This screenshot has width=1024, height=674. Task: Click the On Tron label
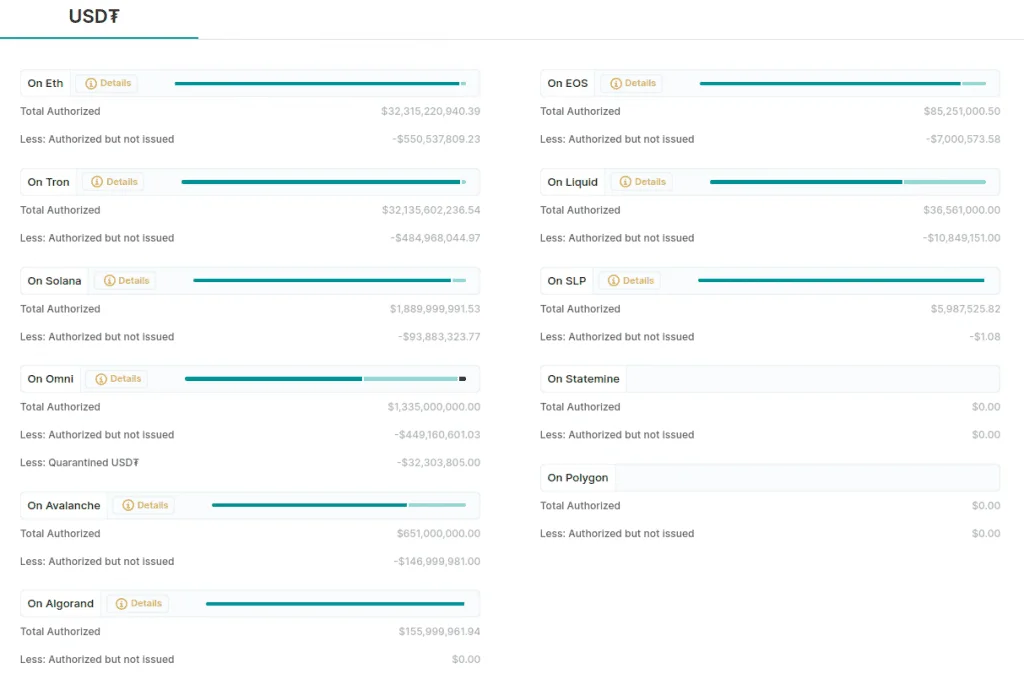48,182
